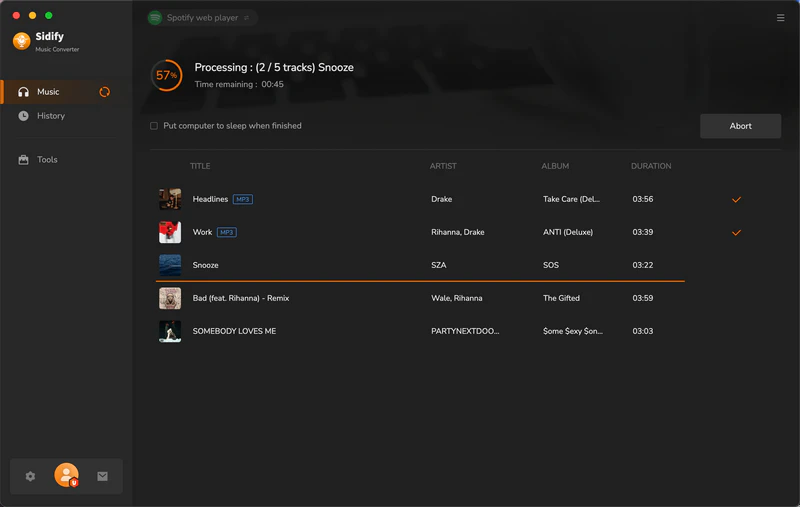This screenshot has width=800, height=507.
Task: Click artist Rihanna, Drake
Action: click(458, 232)
